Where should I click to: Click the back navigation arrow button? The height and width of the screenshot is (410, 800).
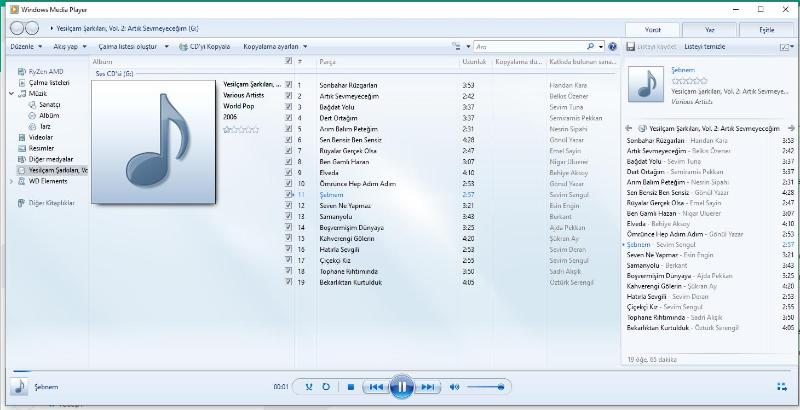[17, 28]
